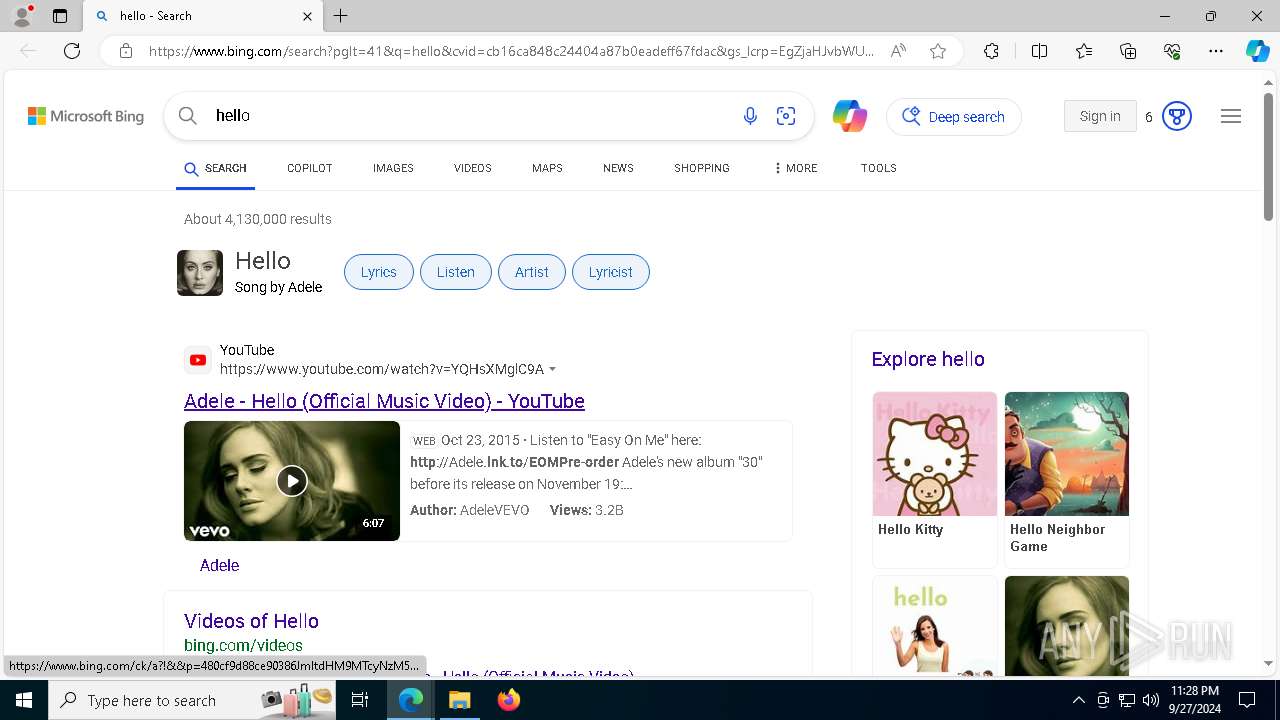Expand the YouTube URL dropdown arrow
Screen dimensions: 1280x720
point(553,370)
